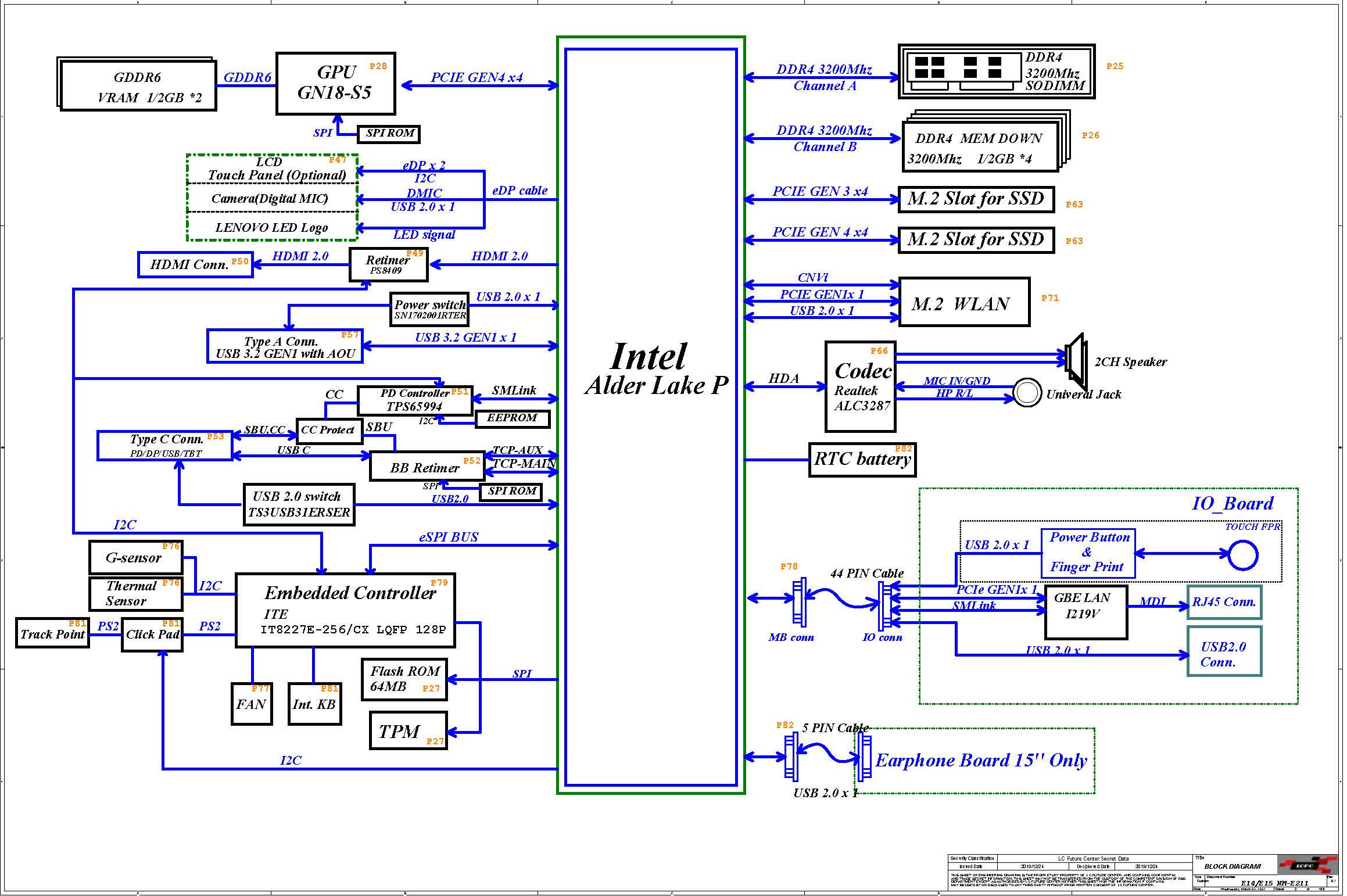Click the TPM block
Image resolution: width=1347 pixels, height=896 pixels.
pos(408,731)
